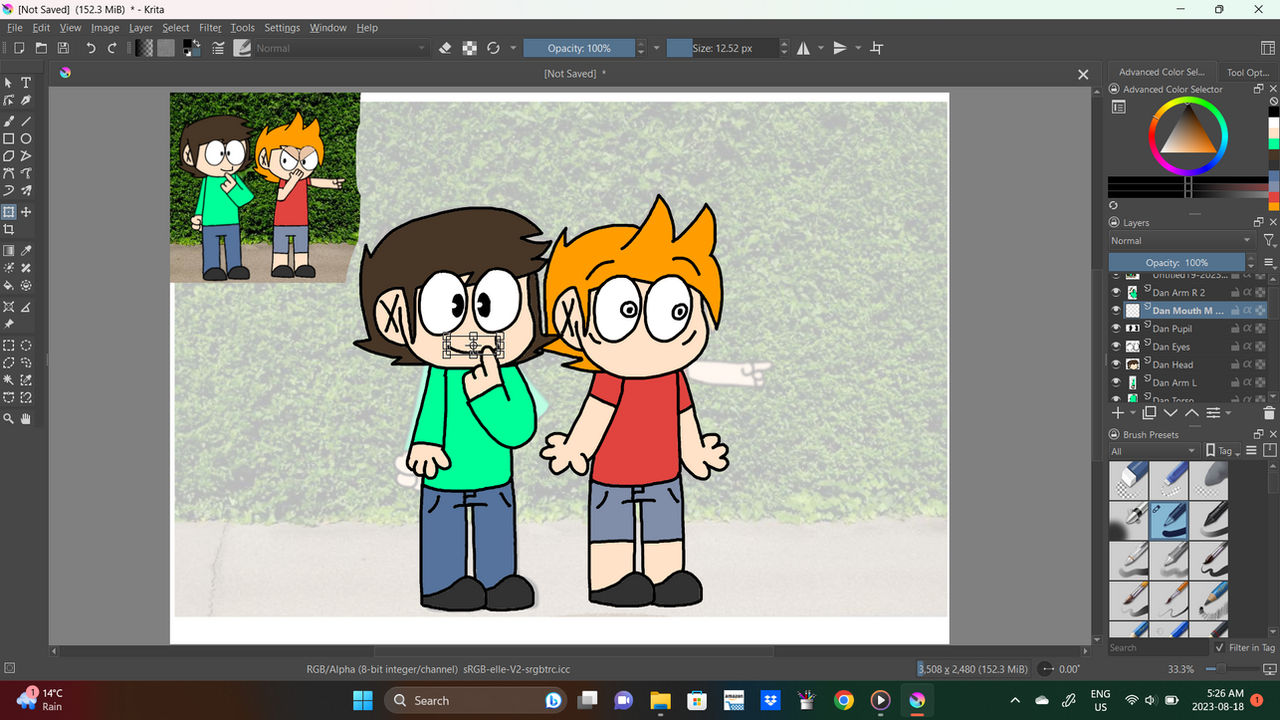Open the Layer menu
Screen dimensions: 1280x720
point(141,28)
